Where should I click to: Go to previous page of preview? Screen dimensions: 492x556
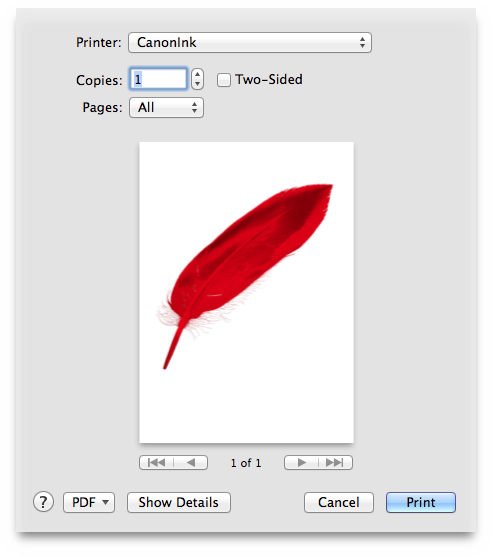[x=191, y=462]
